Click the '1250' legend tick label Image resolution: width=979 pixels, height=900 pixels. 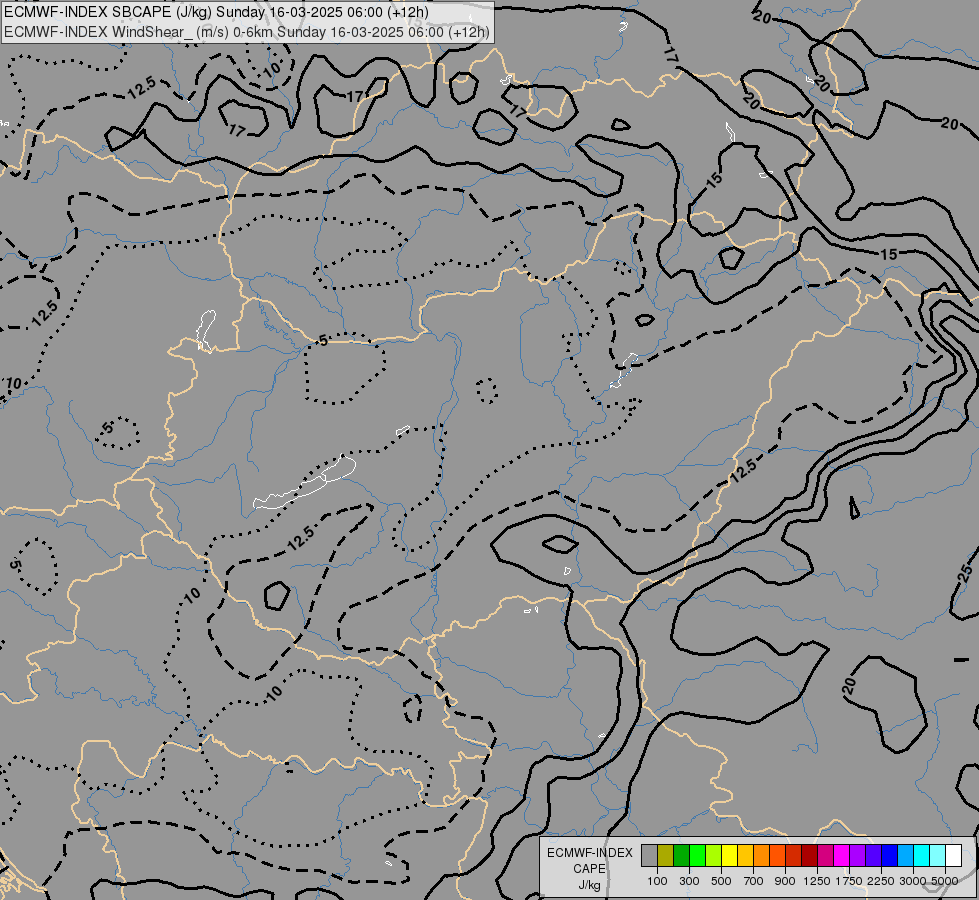tap(817, 881)
